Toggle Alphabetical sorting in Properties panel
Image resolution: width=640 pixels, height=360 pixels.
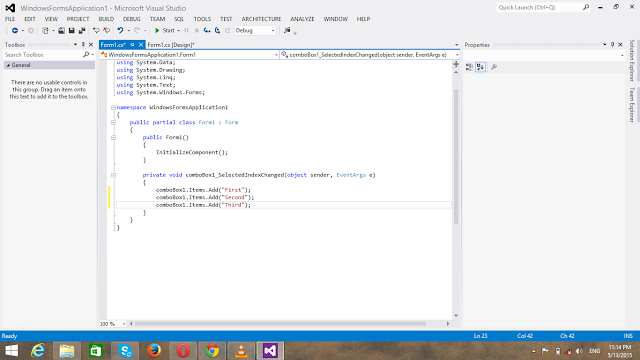pyautogui.click(x=480, y=67)
